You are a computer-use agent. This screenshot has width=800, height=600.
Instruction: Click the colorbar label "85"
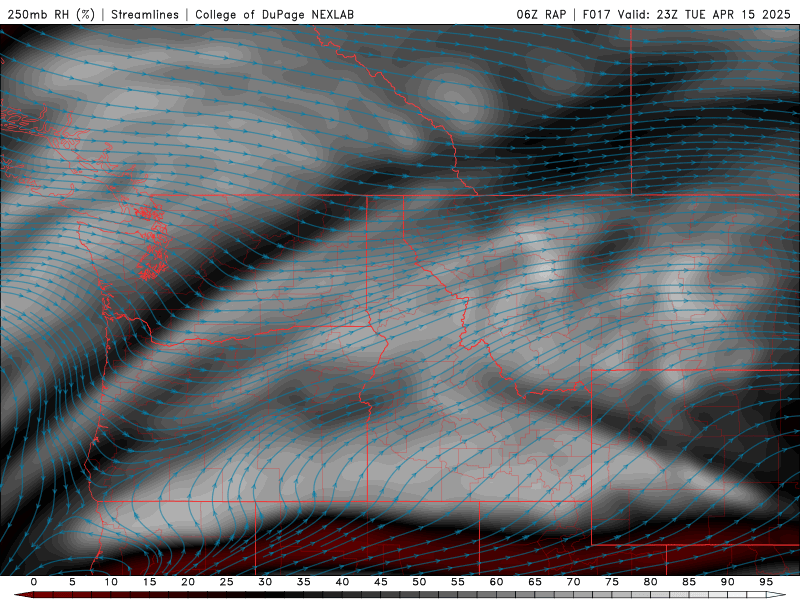pyautogui.click(x=689, y=582)
